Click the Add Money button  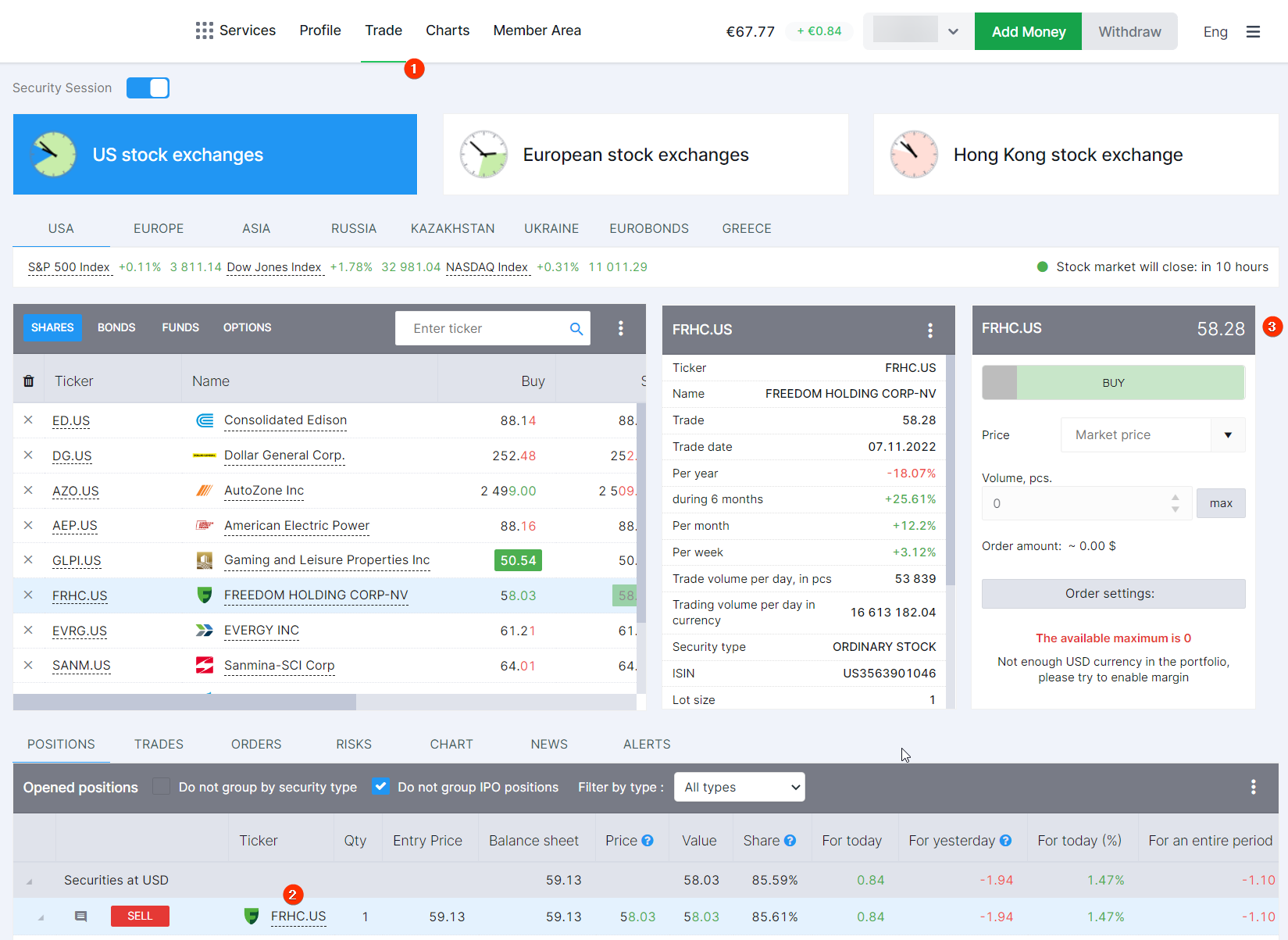coord(1028,32)
